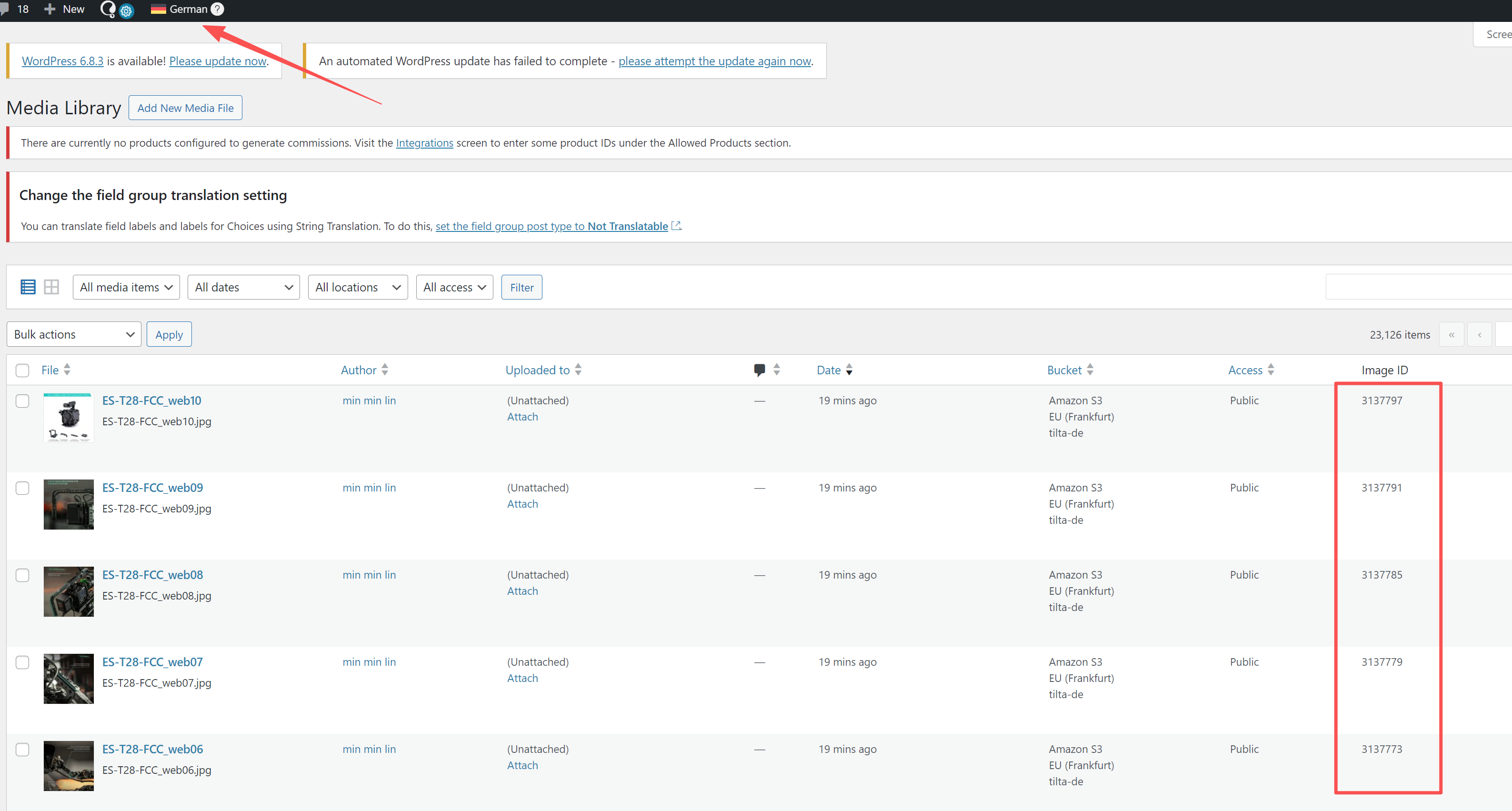Tick checkbox for ES-T28-FCC_web08

(x=22, y=575)
